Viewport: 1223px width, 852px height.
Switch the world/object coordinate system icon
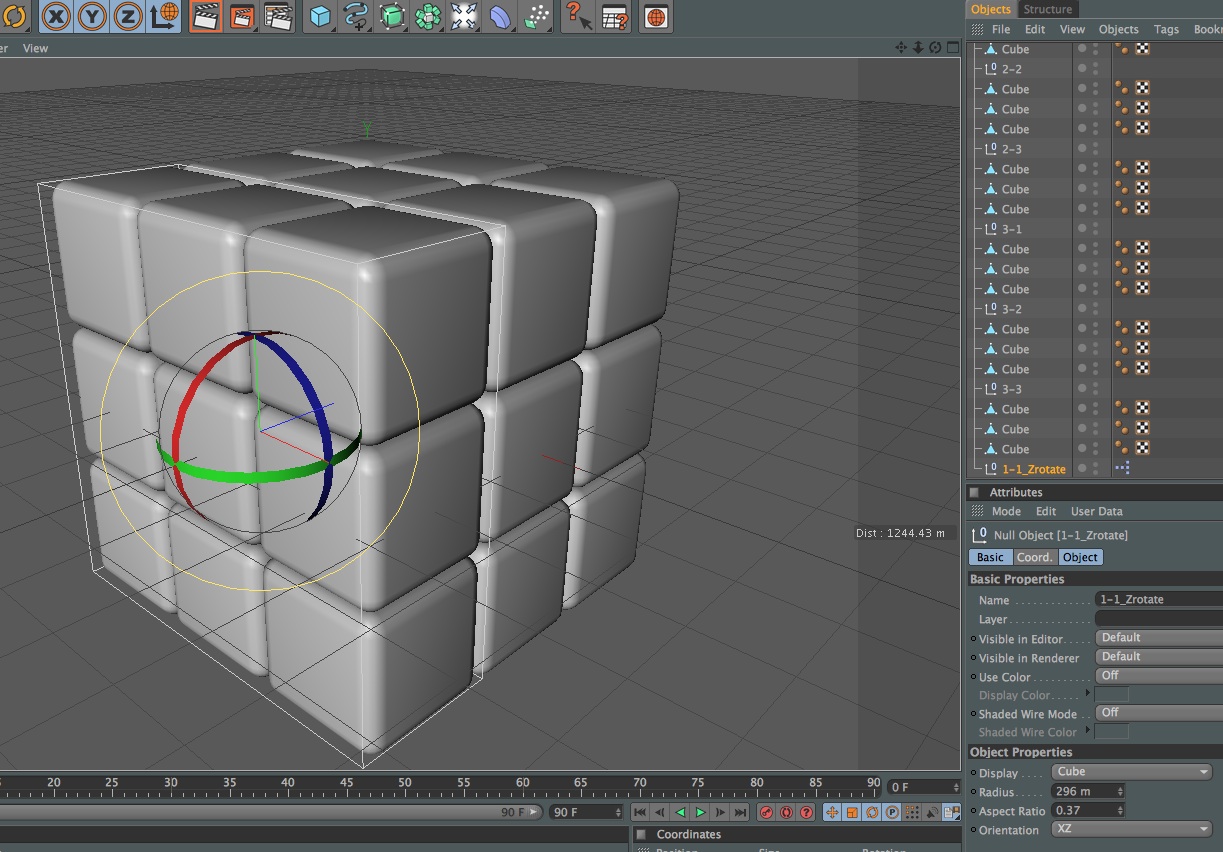click(x=164, y=16)
